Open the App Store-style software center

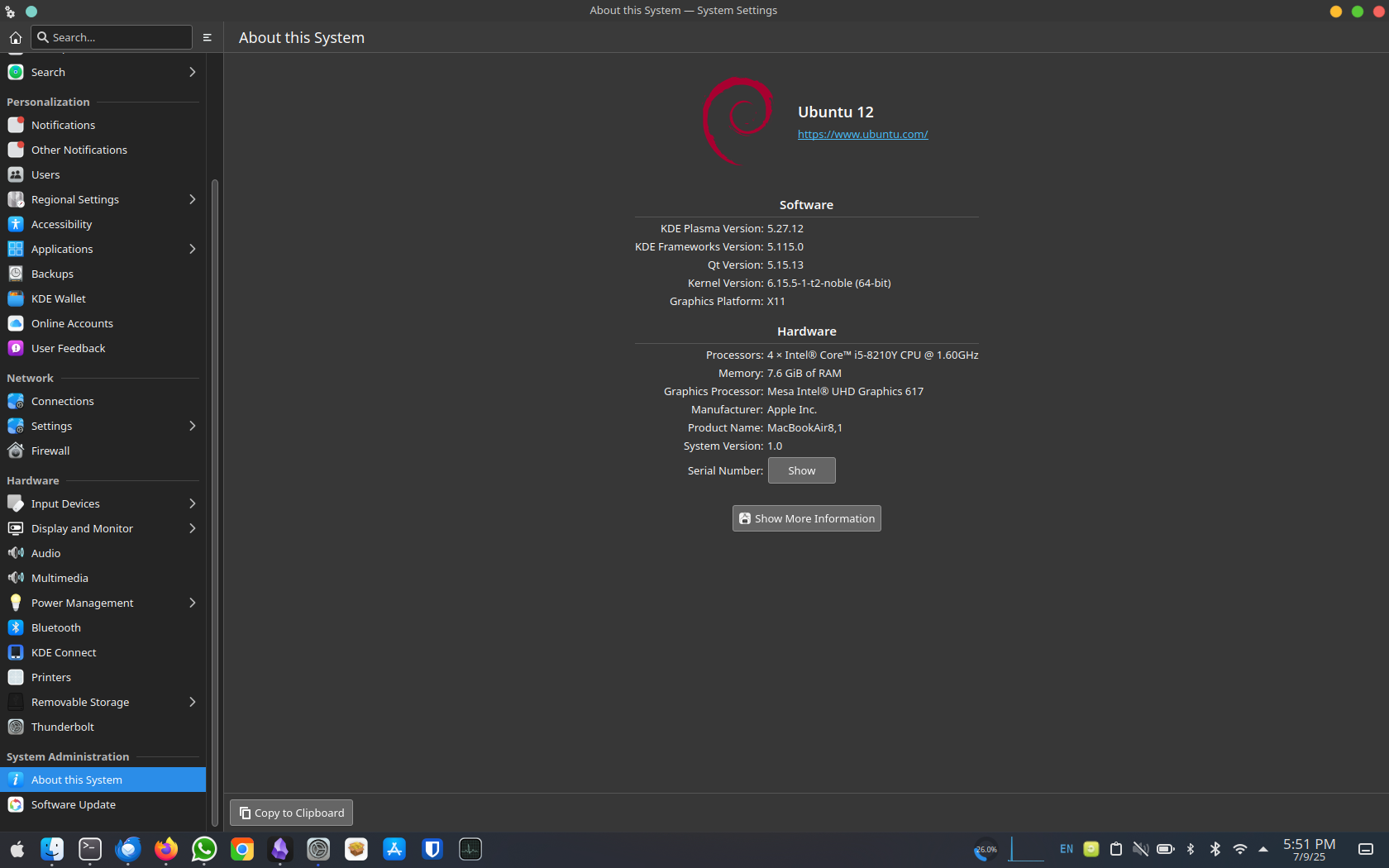point(394,849)
